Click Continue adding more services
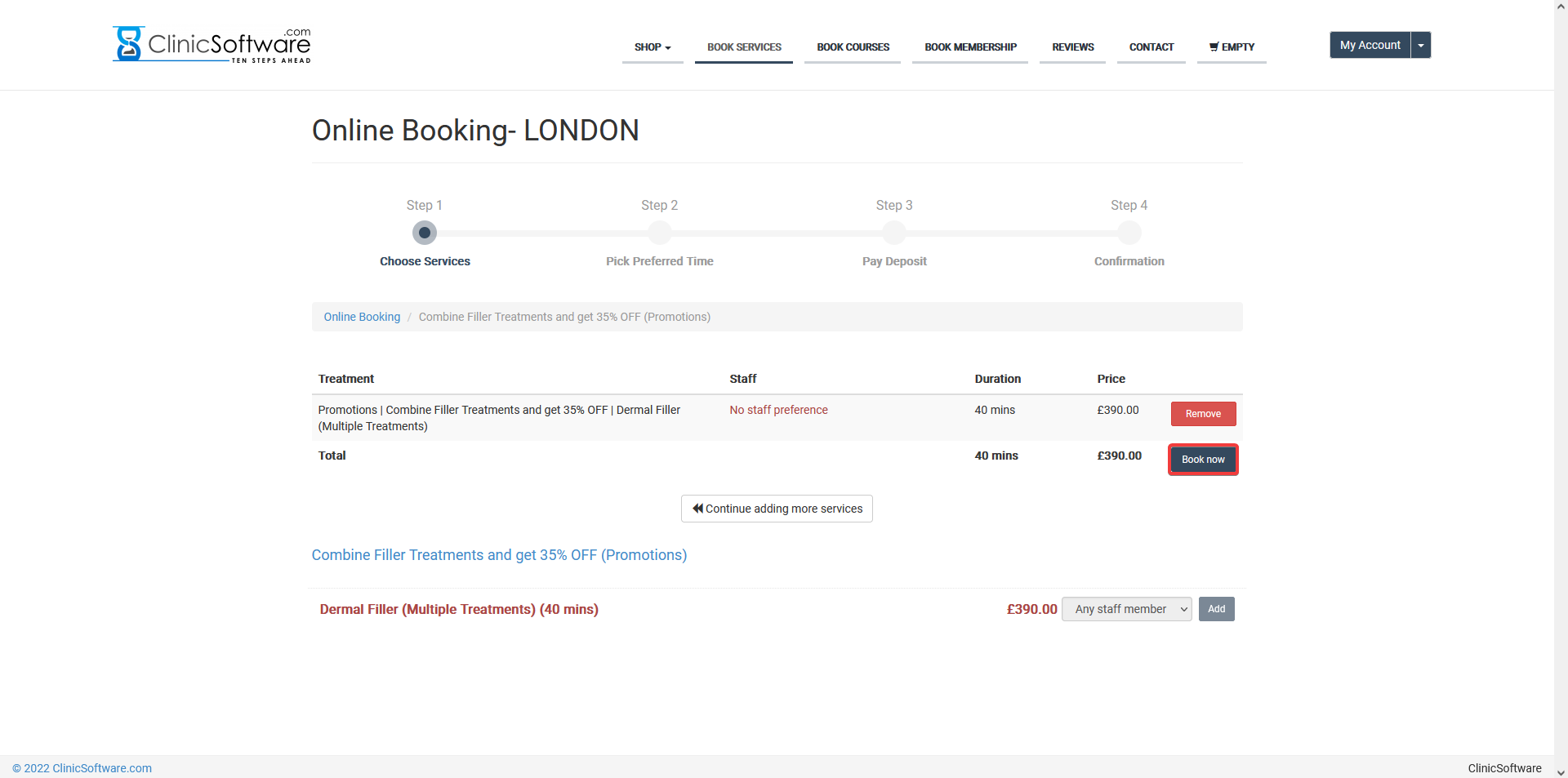 777,509
